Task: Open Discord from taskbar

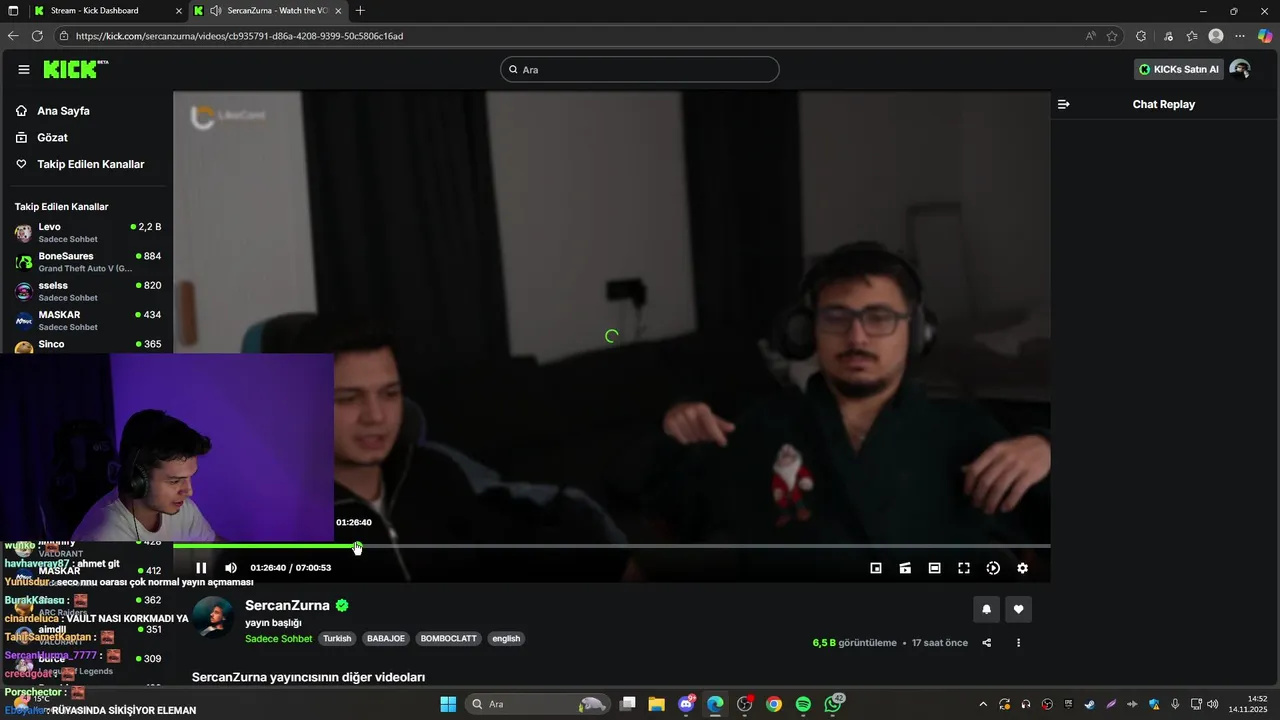Action: tap(686, 704)
